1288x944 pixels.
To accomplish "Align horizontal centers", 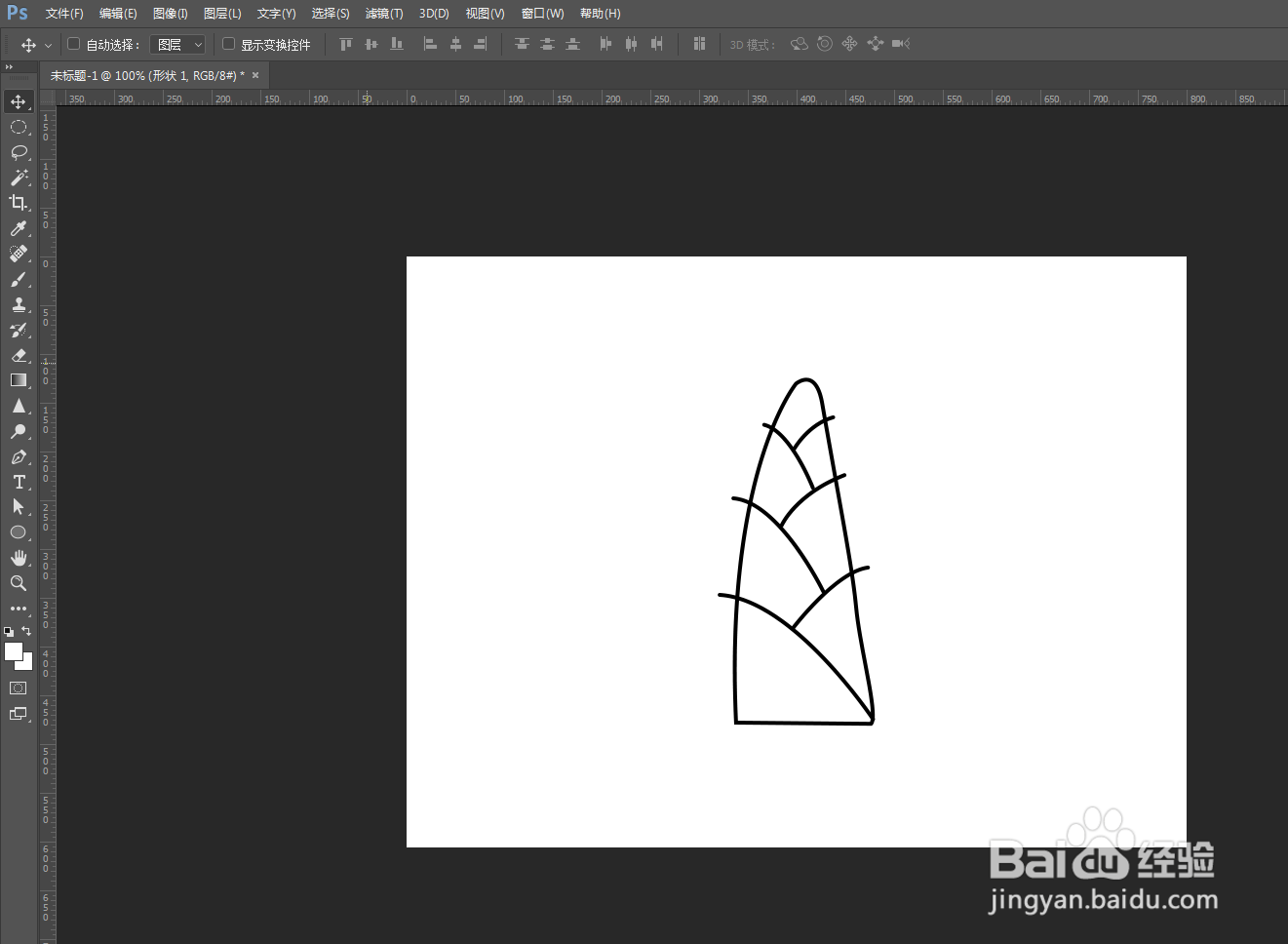I will 455,44.
